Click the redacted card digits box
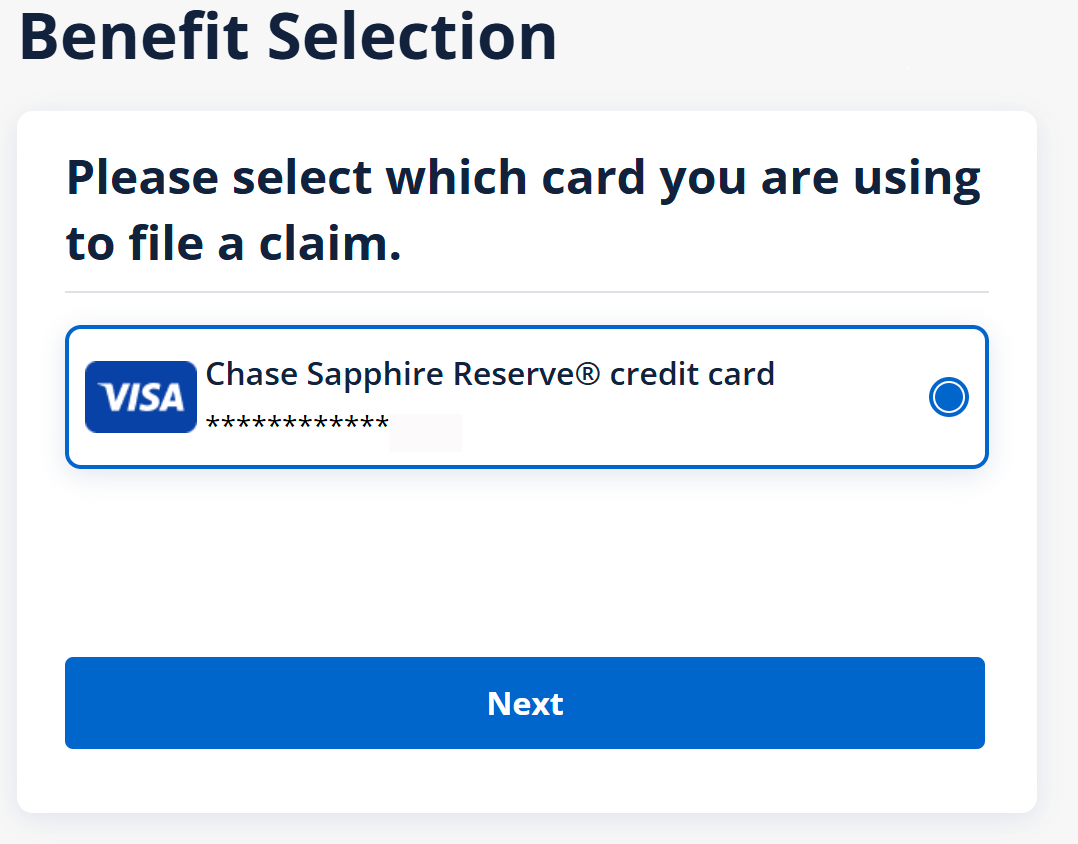 [x=426, y=432]
